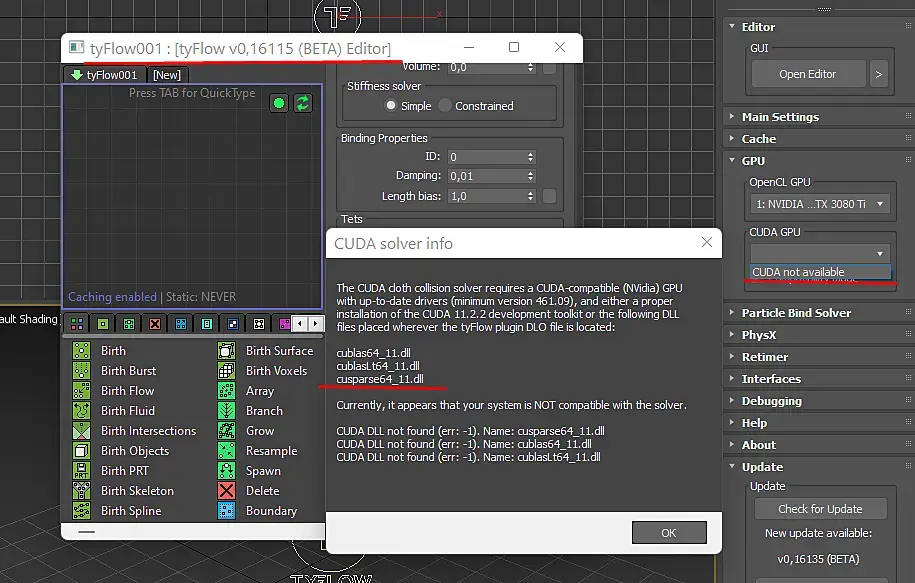Screen dimensions: 915x583
Task: Toggle the checkbox beside Volume value
Action: click(x=549, y=68)
